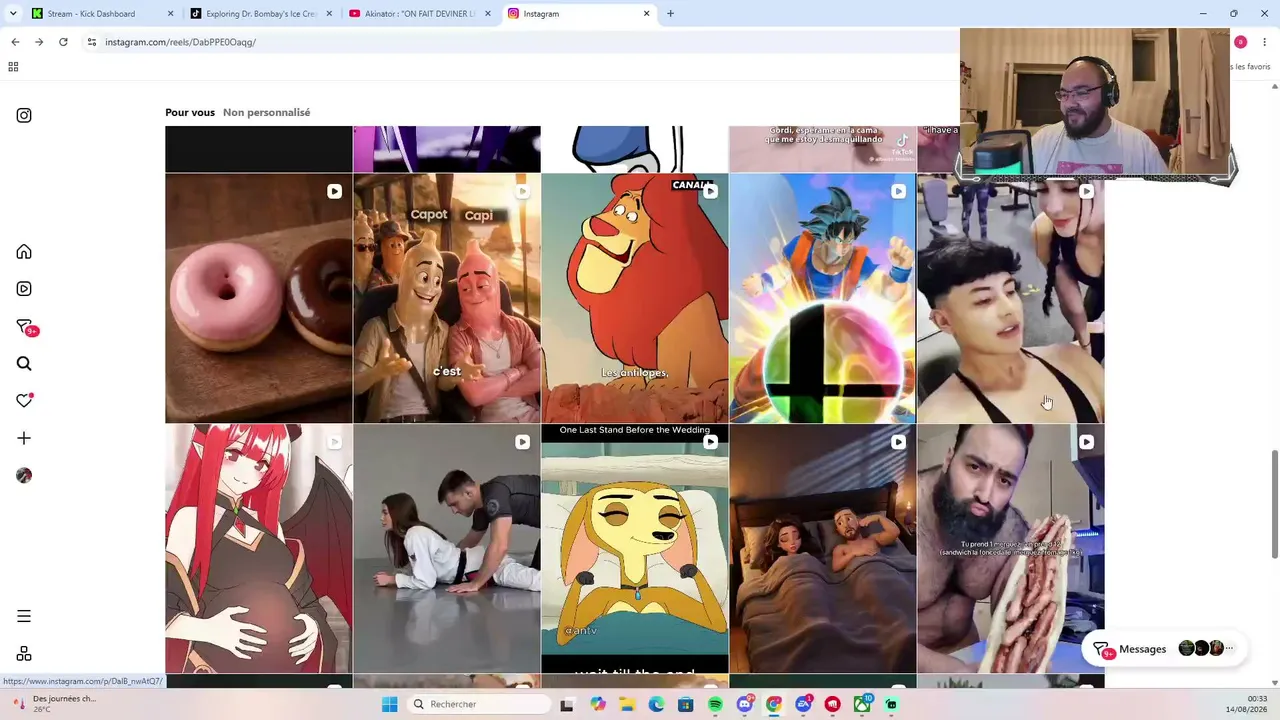Open the bearded man sandwich reel

[x=1010, y=549]
